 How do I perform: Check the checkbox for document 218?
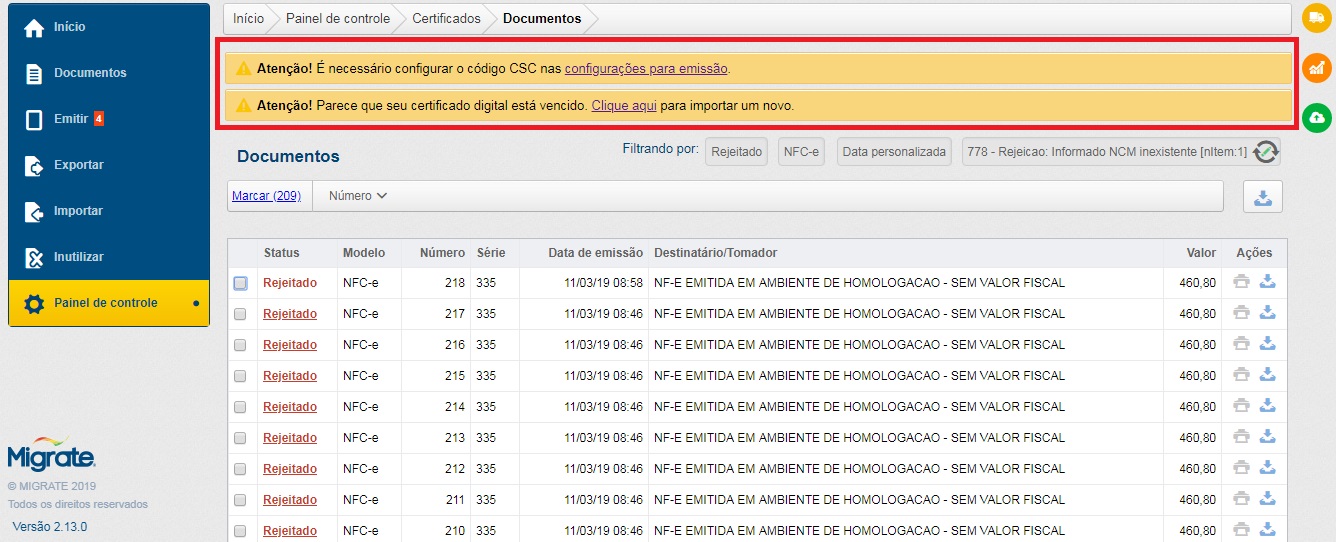[240, 283]
